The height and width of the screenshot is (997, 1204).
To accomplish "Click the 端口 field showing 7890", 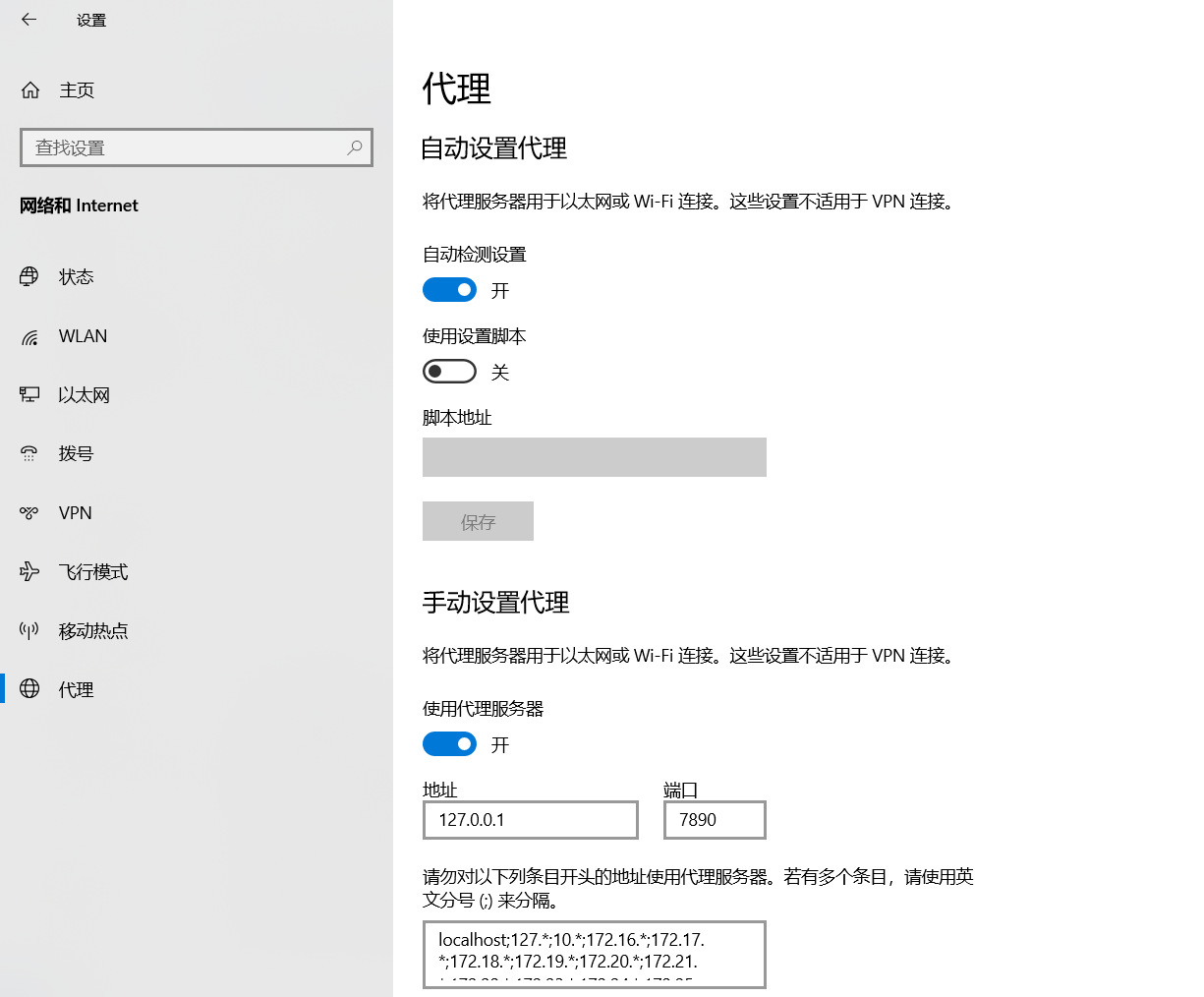I will point(714,819).
